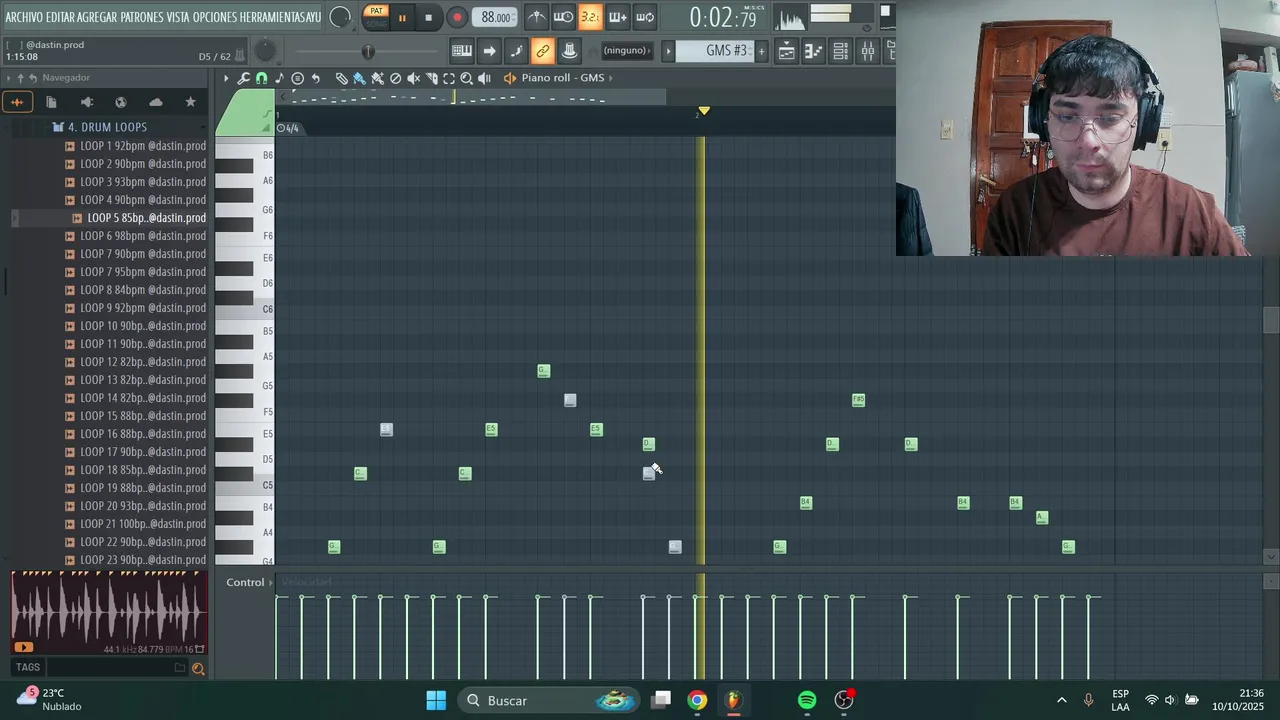1280x720 pixels.
Task: Open the Mixer view icon
Action: coord(868,51)
